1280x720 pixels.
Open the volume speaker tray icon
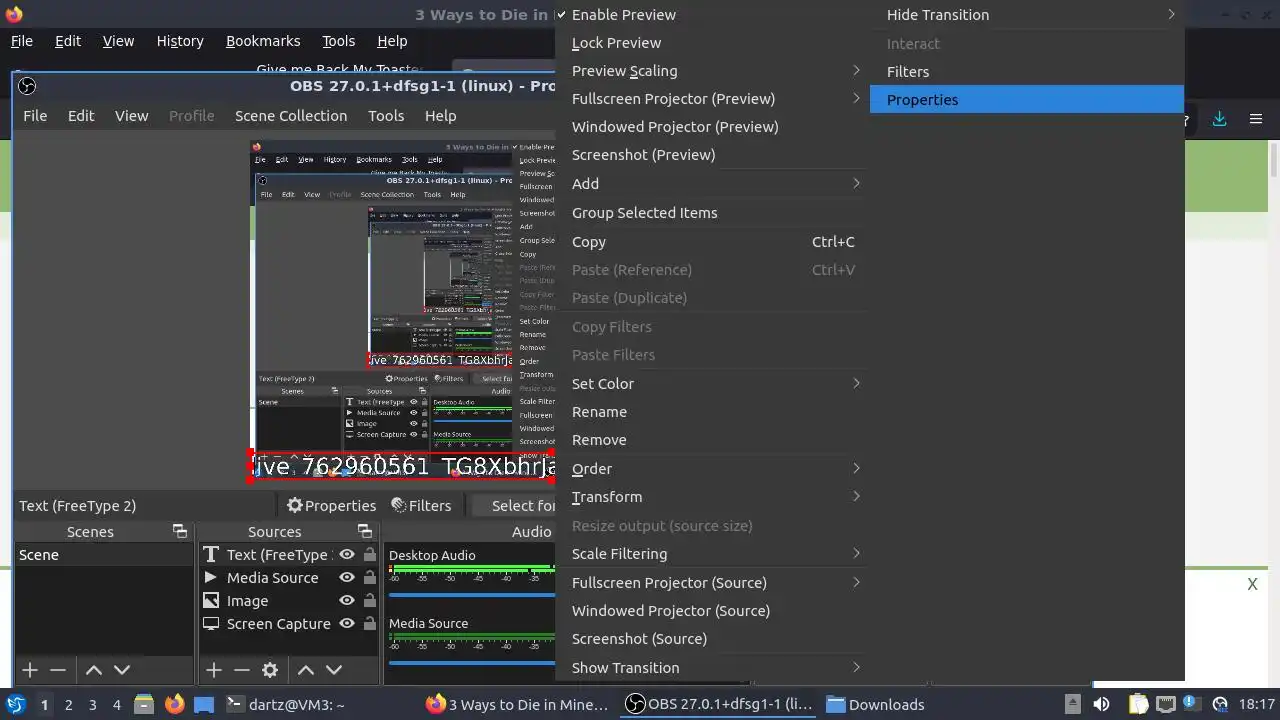coord(1101,704)
